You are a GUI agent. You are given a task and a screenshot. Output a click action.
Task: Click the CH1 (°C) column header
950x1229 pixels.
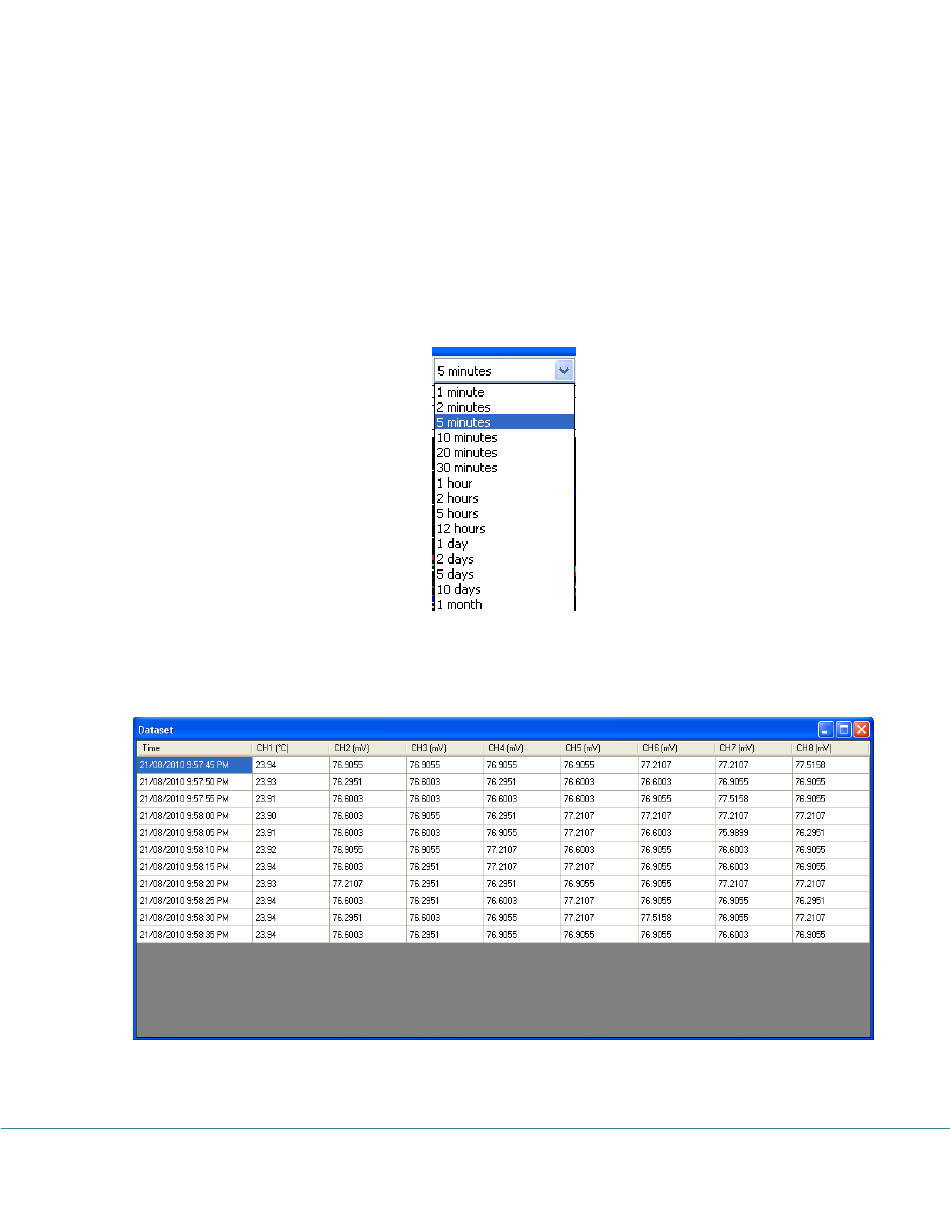290,747
